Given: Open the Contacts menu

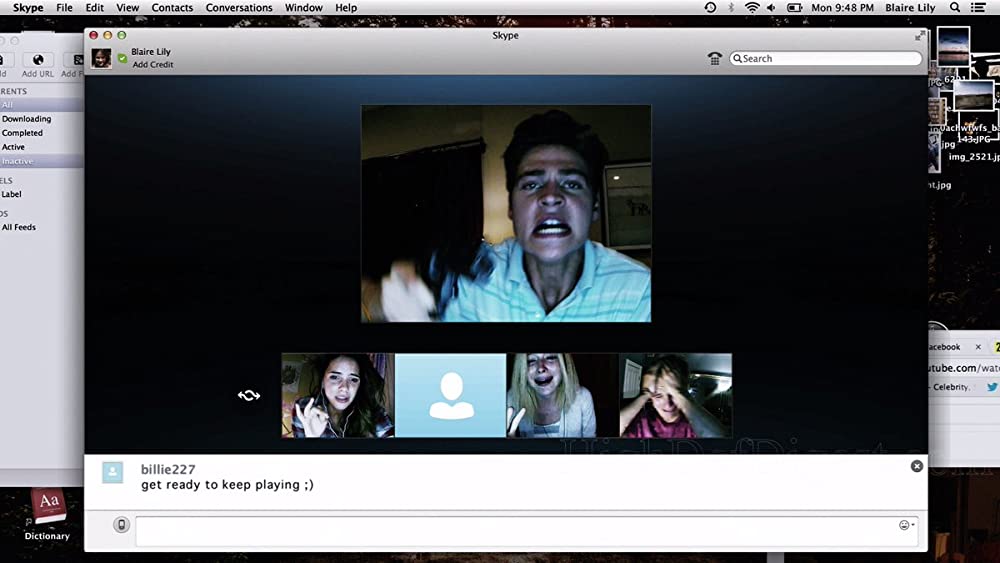Looking at the screenshot, I should point(172,8).
